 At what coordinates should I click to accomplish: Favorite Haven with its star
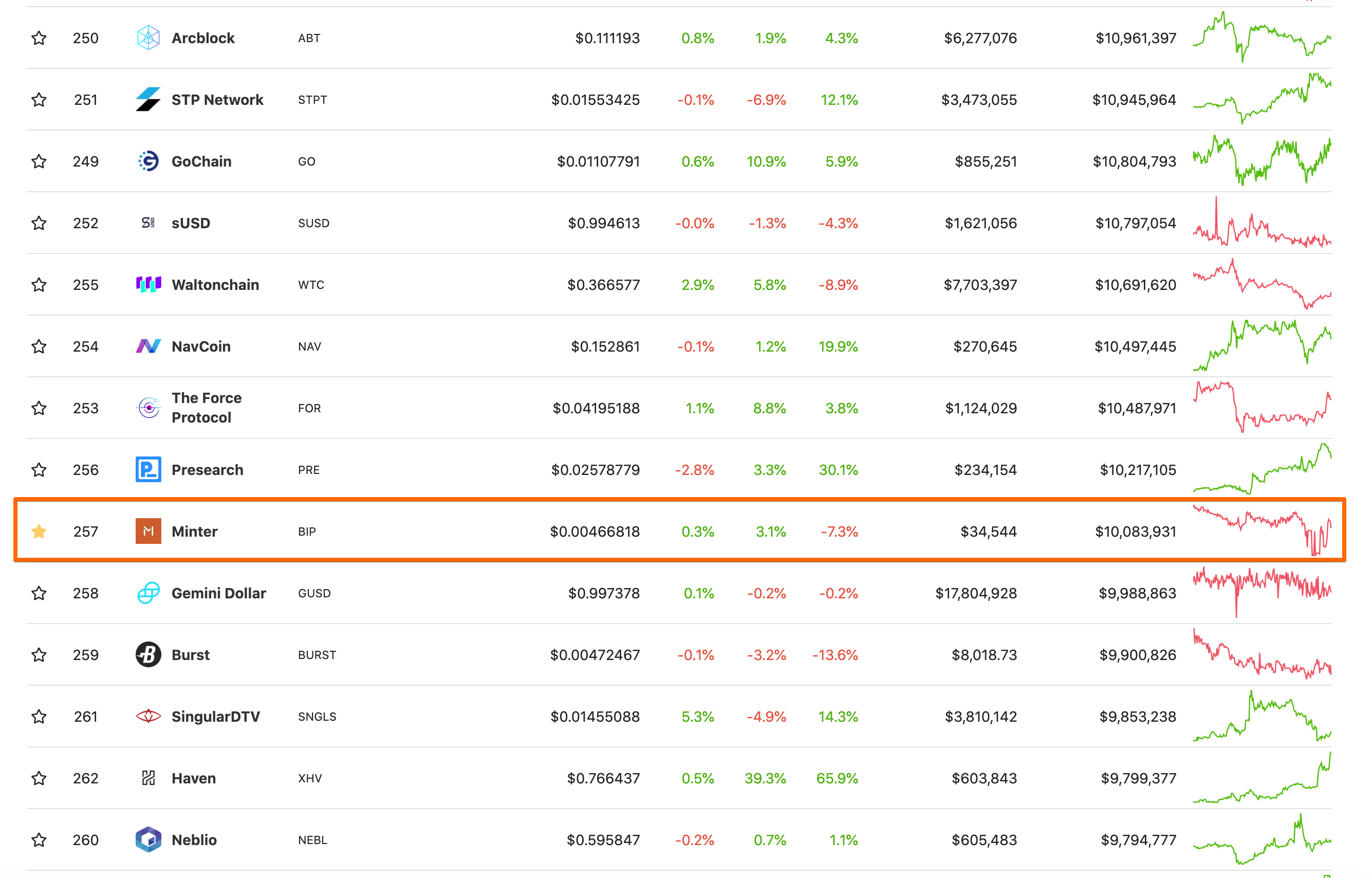click(39, 778)
